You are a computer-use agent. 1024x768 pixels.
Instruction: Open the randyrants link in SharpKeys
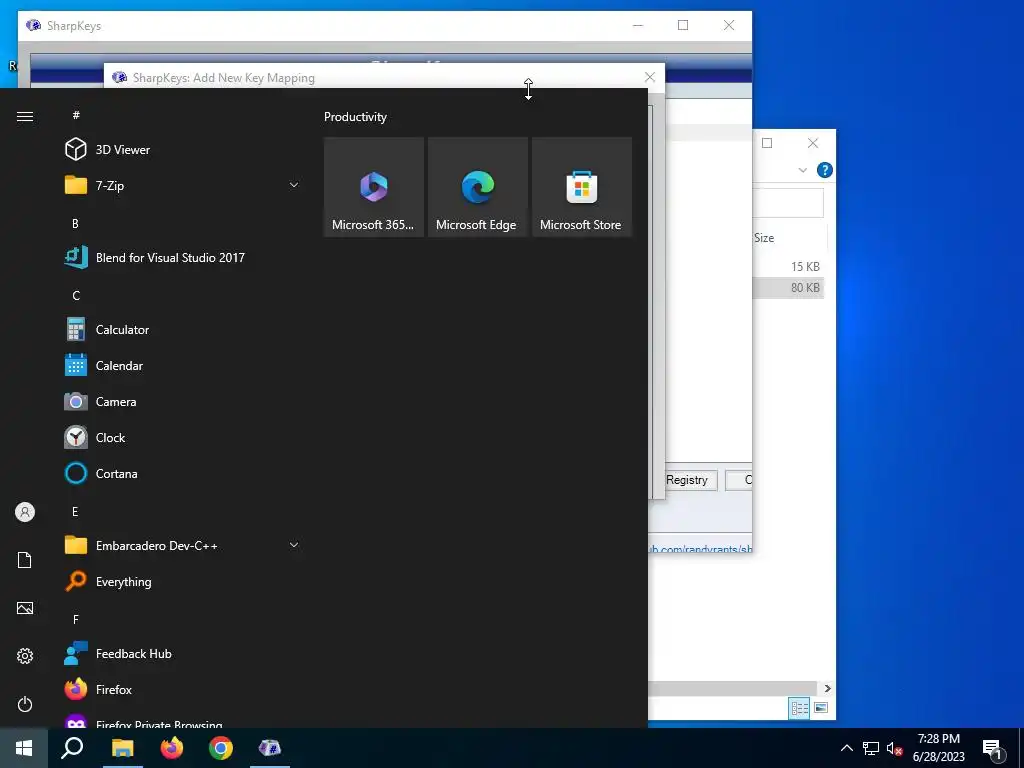click(700, 549)
